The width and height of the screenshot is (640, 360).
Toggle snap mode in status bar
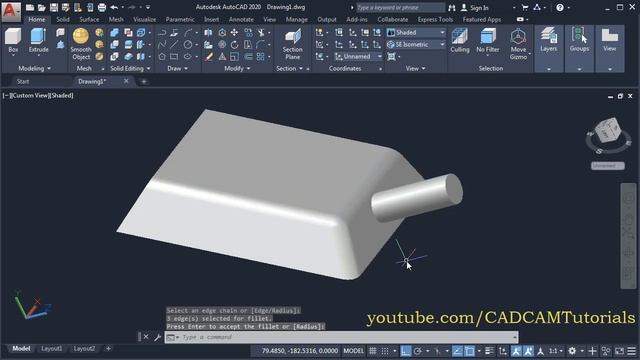click(x=384, y=351)
